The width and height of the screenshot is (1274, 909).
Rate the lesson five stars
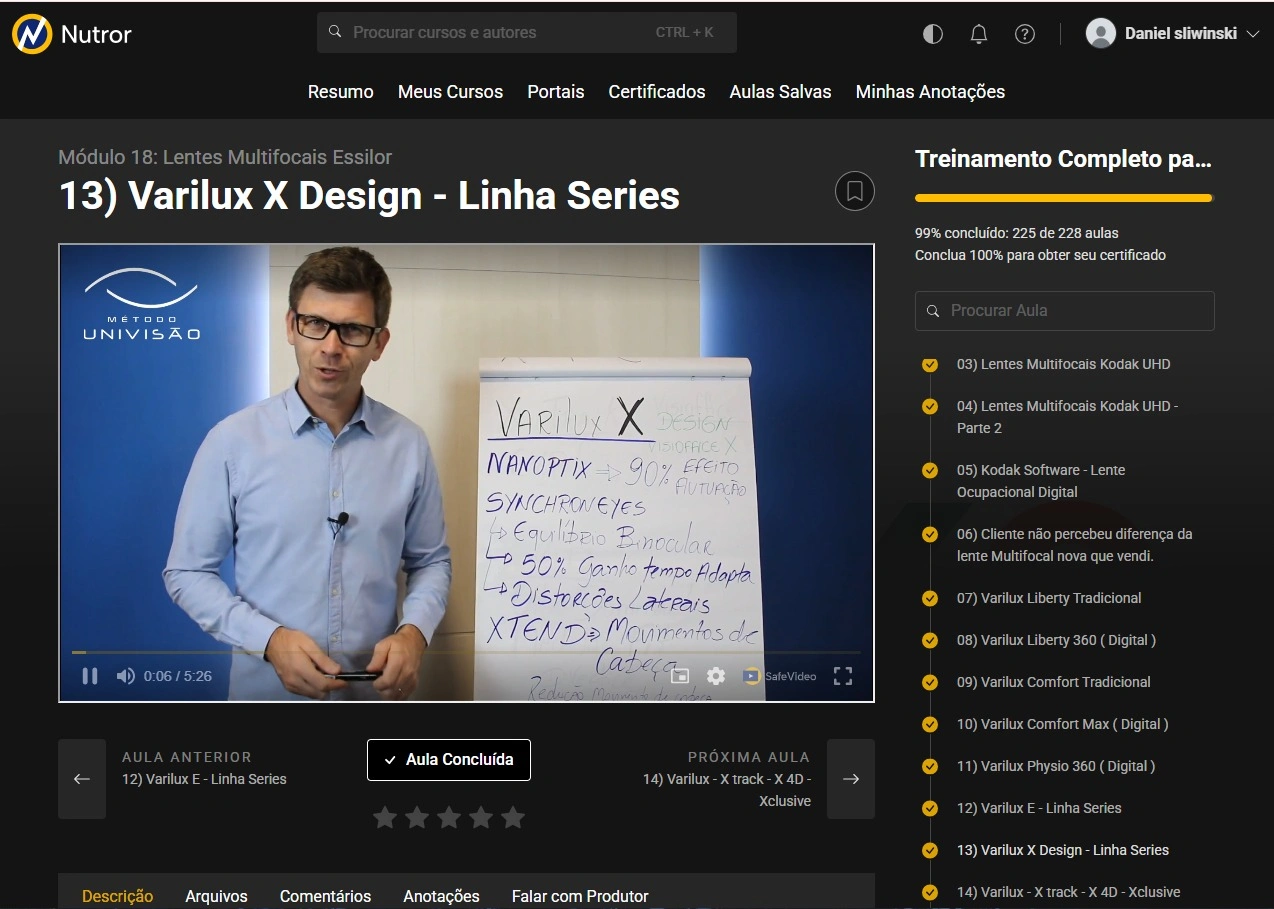tap(513, 818)
